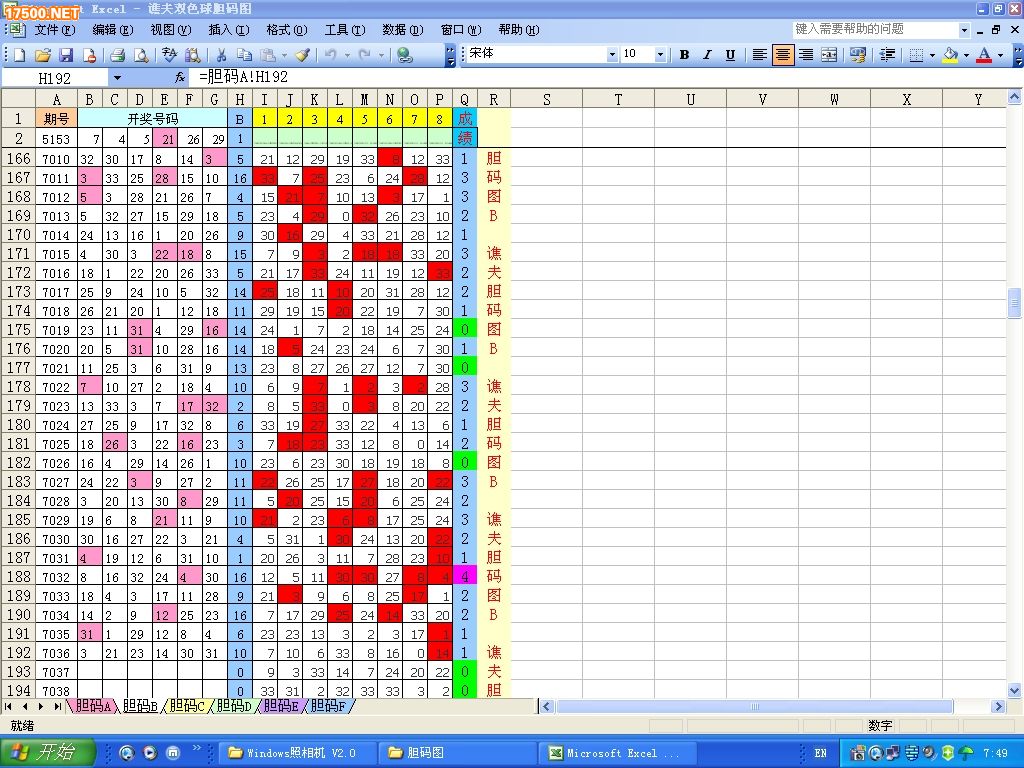Click the cell showing 7036 in column A
1024x768 pixels.
[x=56, y=653]
